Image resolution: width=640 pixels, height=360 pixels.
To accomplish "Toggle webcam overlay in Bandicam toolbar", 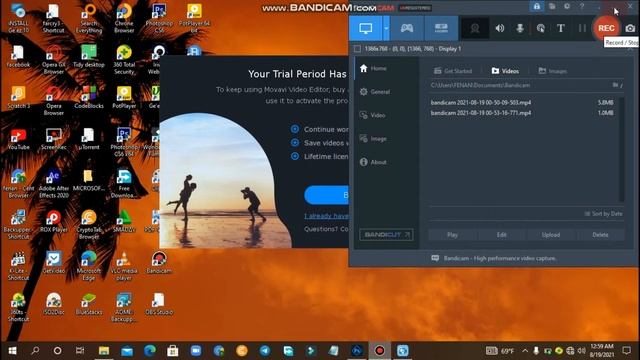I will pyautogui.click(x=475, y=28).
